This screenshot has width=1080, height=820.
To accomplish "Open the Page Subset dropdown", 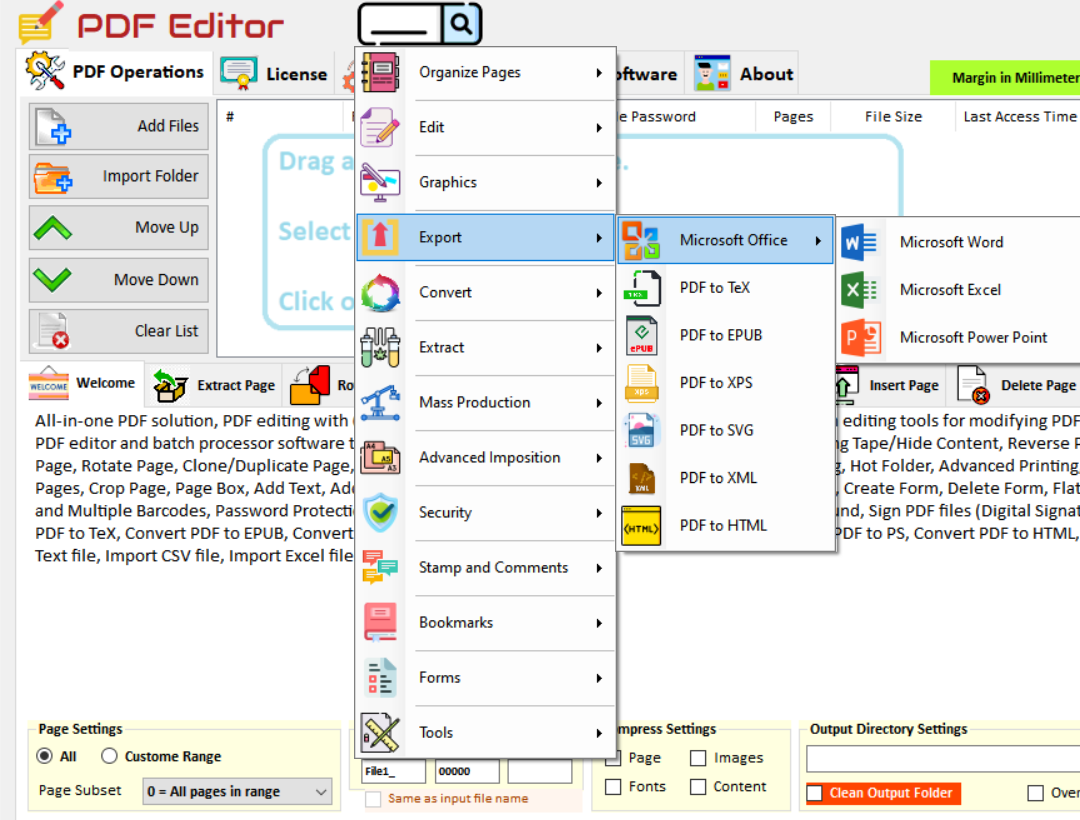I will (x=237, y=792).
